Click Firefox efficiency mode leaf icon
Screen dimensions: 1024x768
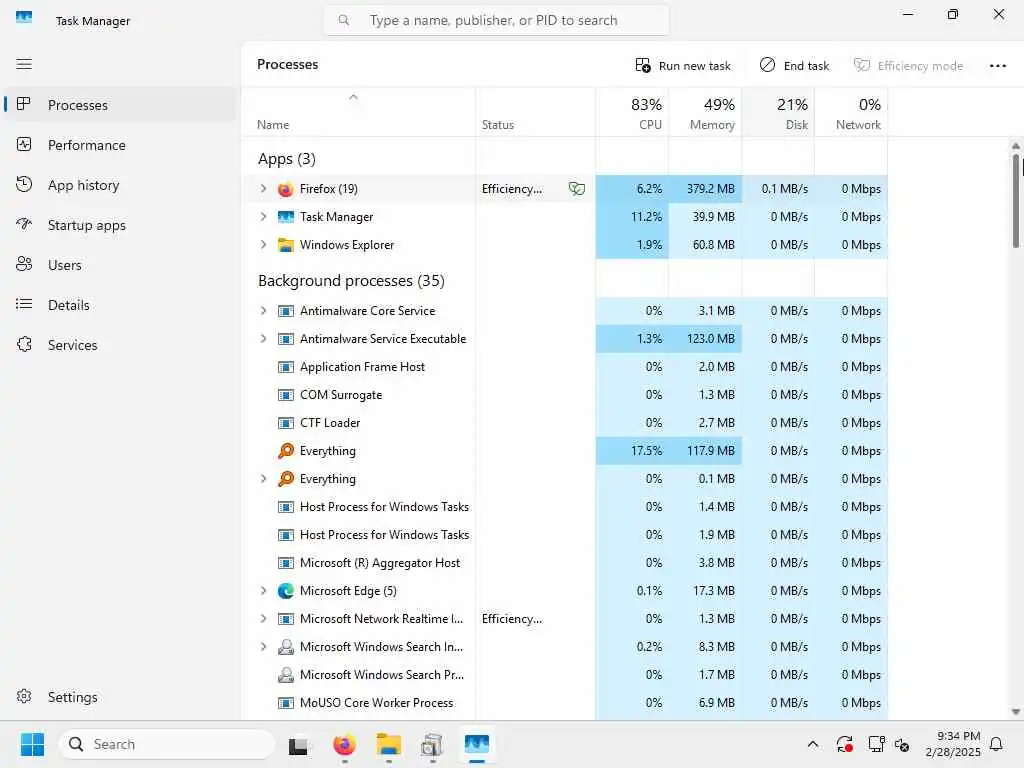(x=577, y=189)
